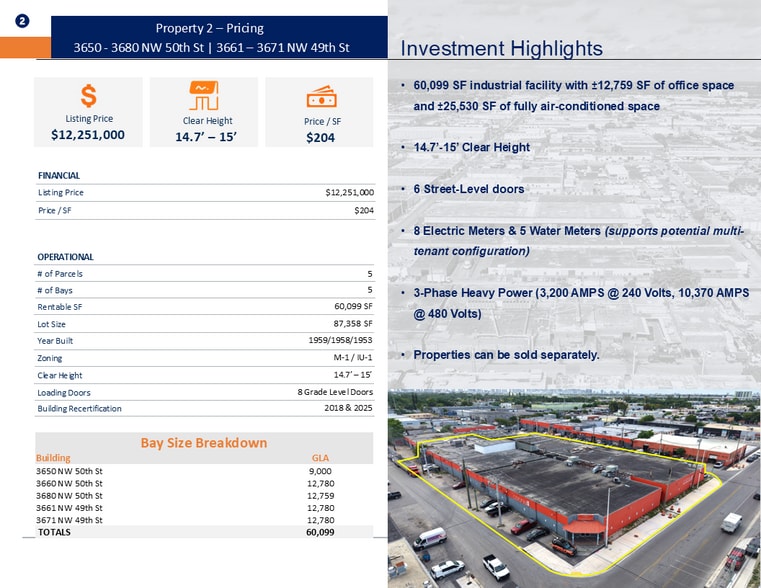Select the Bay Size Breakdown table title
Viewport: 761px width, 588px height.
coord(203,442)
